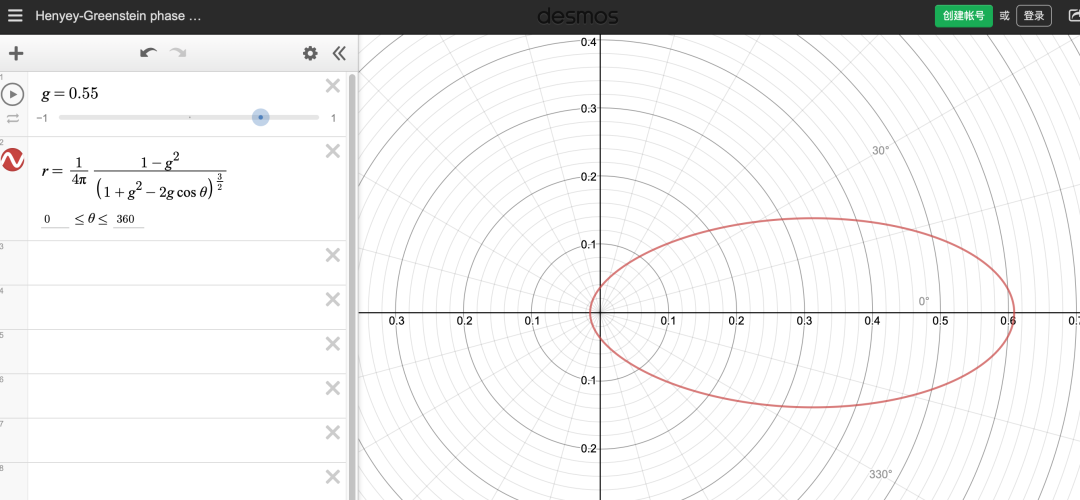Viewport: 1080px width, 500px height.
Task: Delete expression row 7
Action: click(x=333, y=433)
